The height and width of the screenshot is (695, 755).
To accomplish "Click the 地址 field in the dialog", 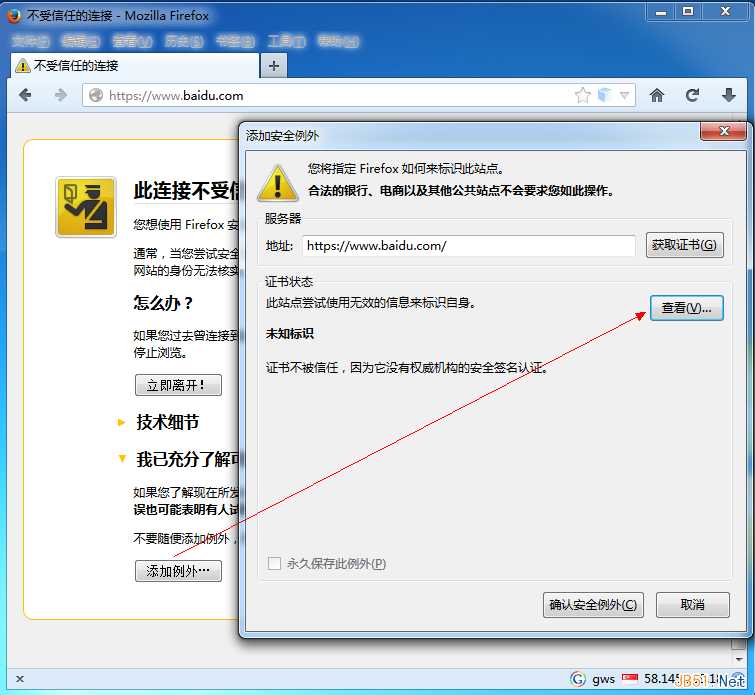I will click(x=469, y=246).
